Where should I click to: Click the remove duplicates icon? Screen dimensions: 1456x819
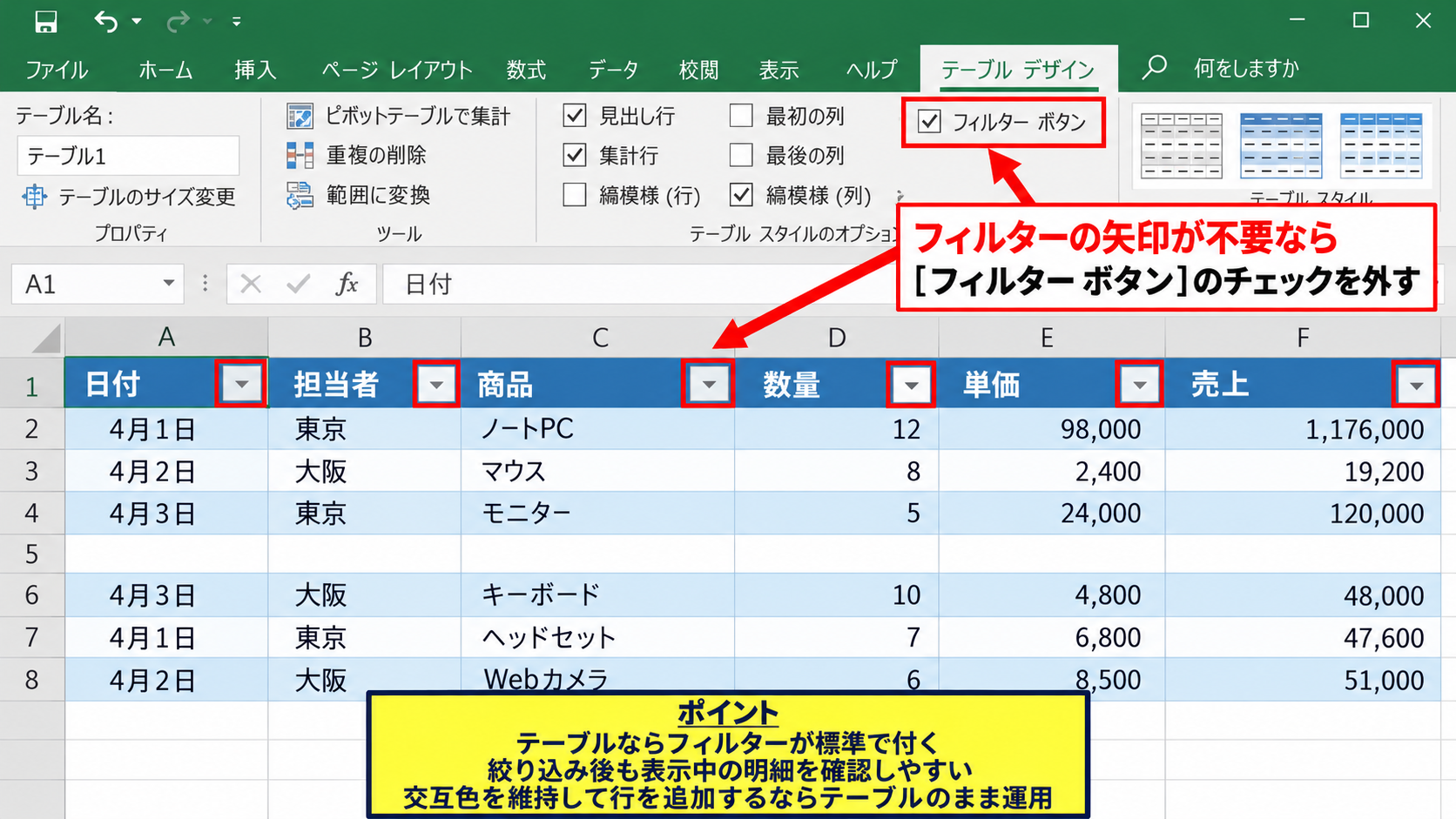[300, 156]
